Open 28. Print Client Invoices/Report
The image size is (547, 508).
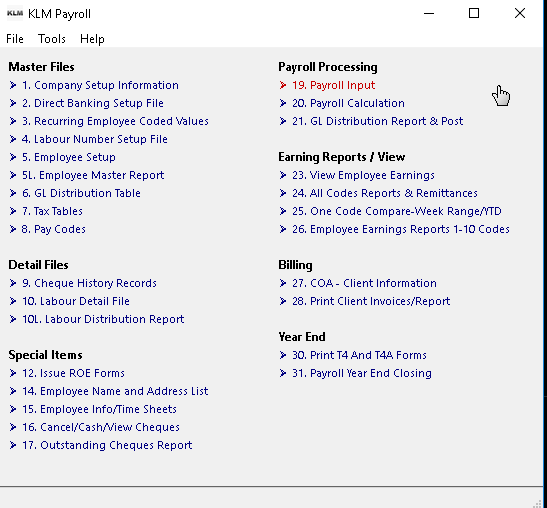click(371, 301)
